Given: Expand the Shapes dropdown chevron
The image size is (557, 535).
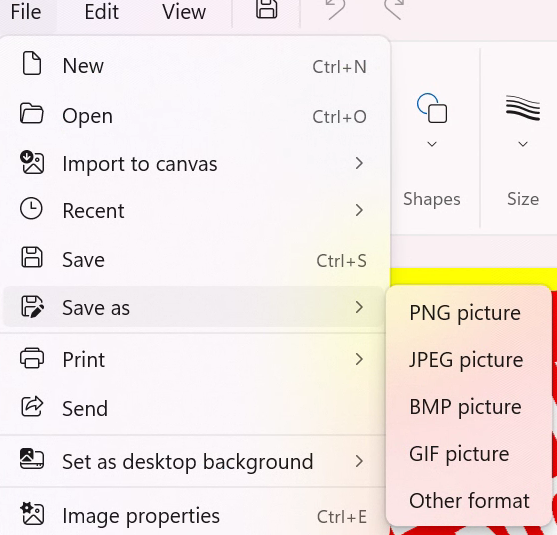Looking at the screenshot, I should (432, 144).
